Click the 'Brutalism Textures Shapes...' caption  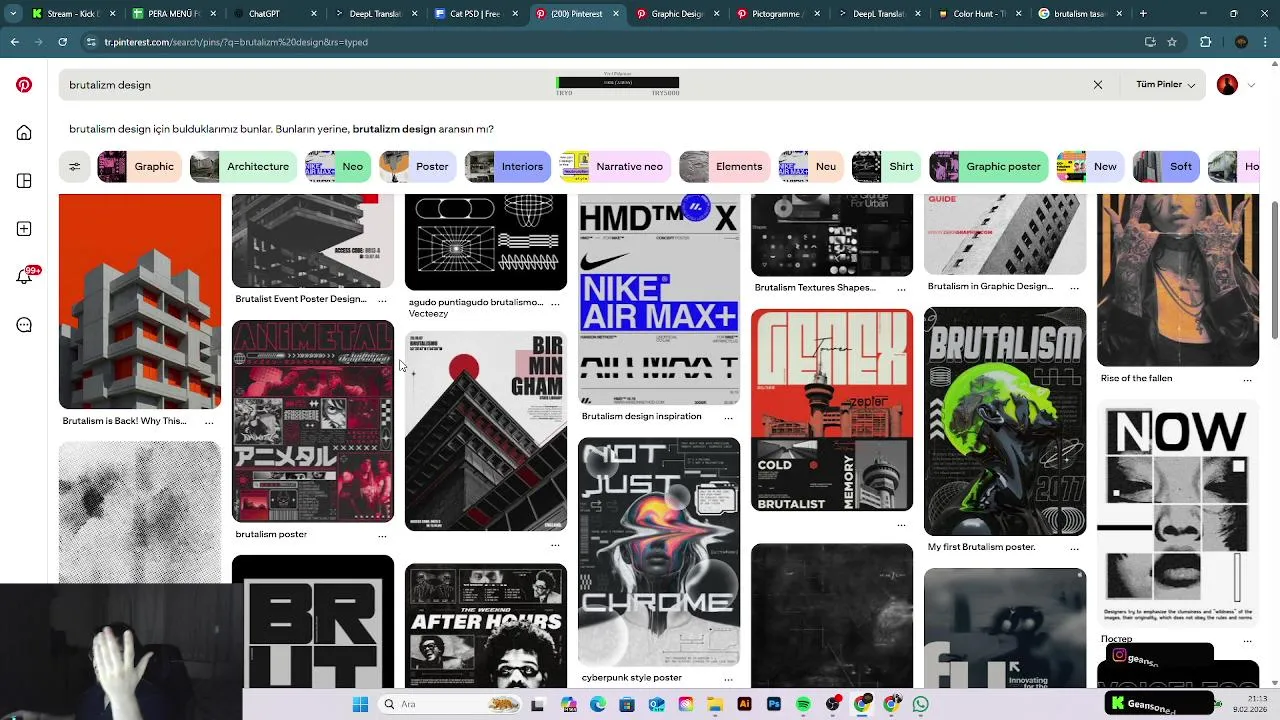pyautogui.click(x=815, y=288)
